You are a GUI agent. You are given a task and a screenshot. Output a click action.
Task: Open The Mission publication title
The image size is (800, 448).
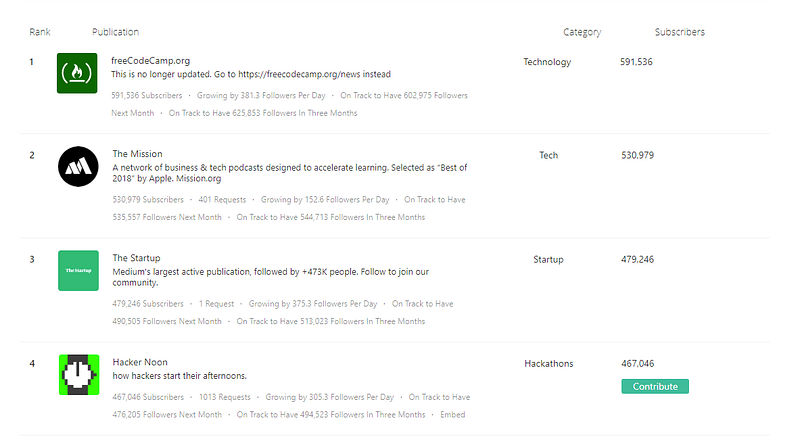[x=137, y=154]
